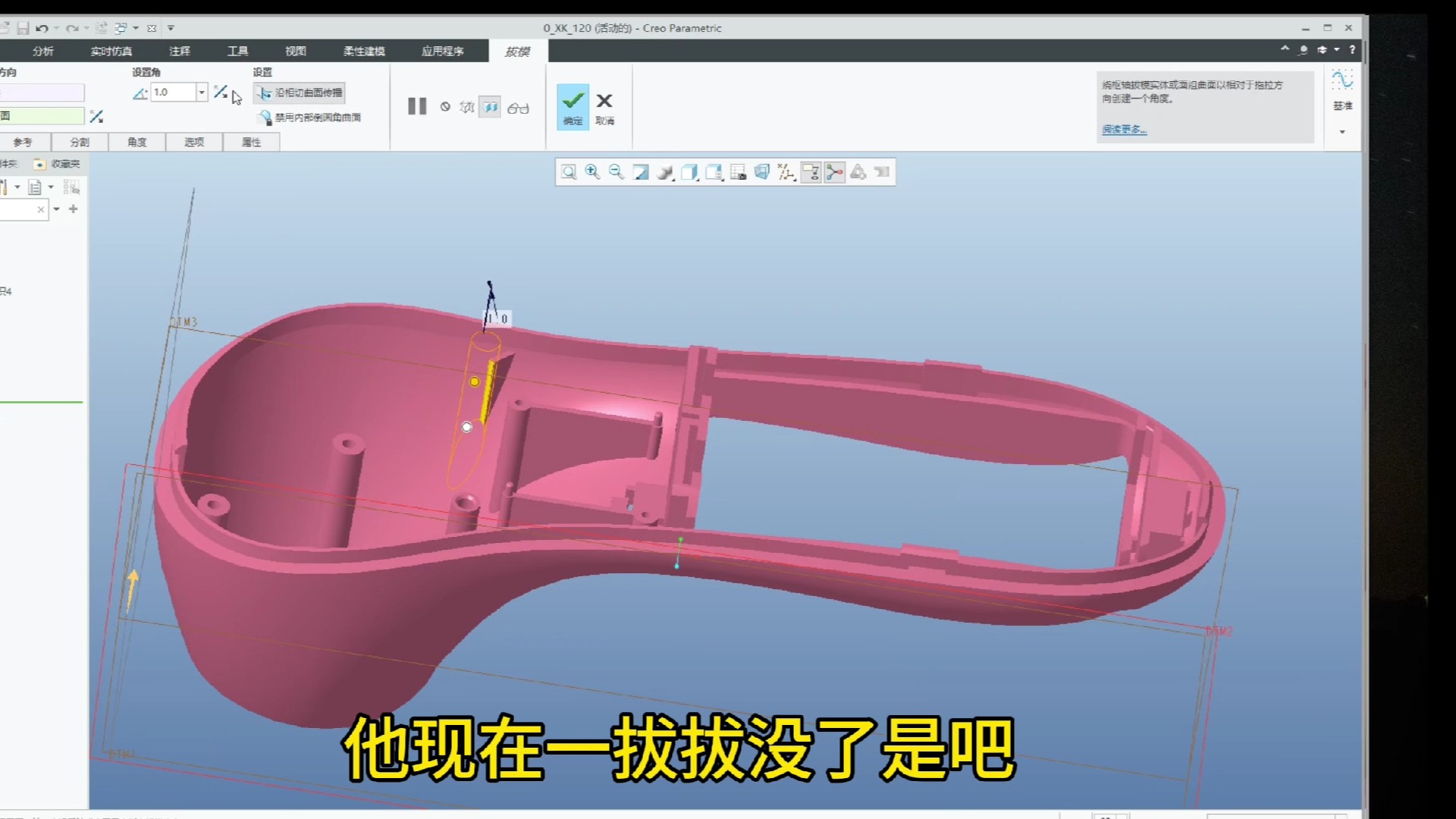Toggle spin center display icon
The width and height of the screenshot is (1456, 819).
click(x=834, y=172)
